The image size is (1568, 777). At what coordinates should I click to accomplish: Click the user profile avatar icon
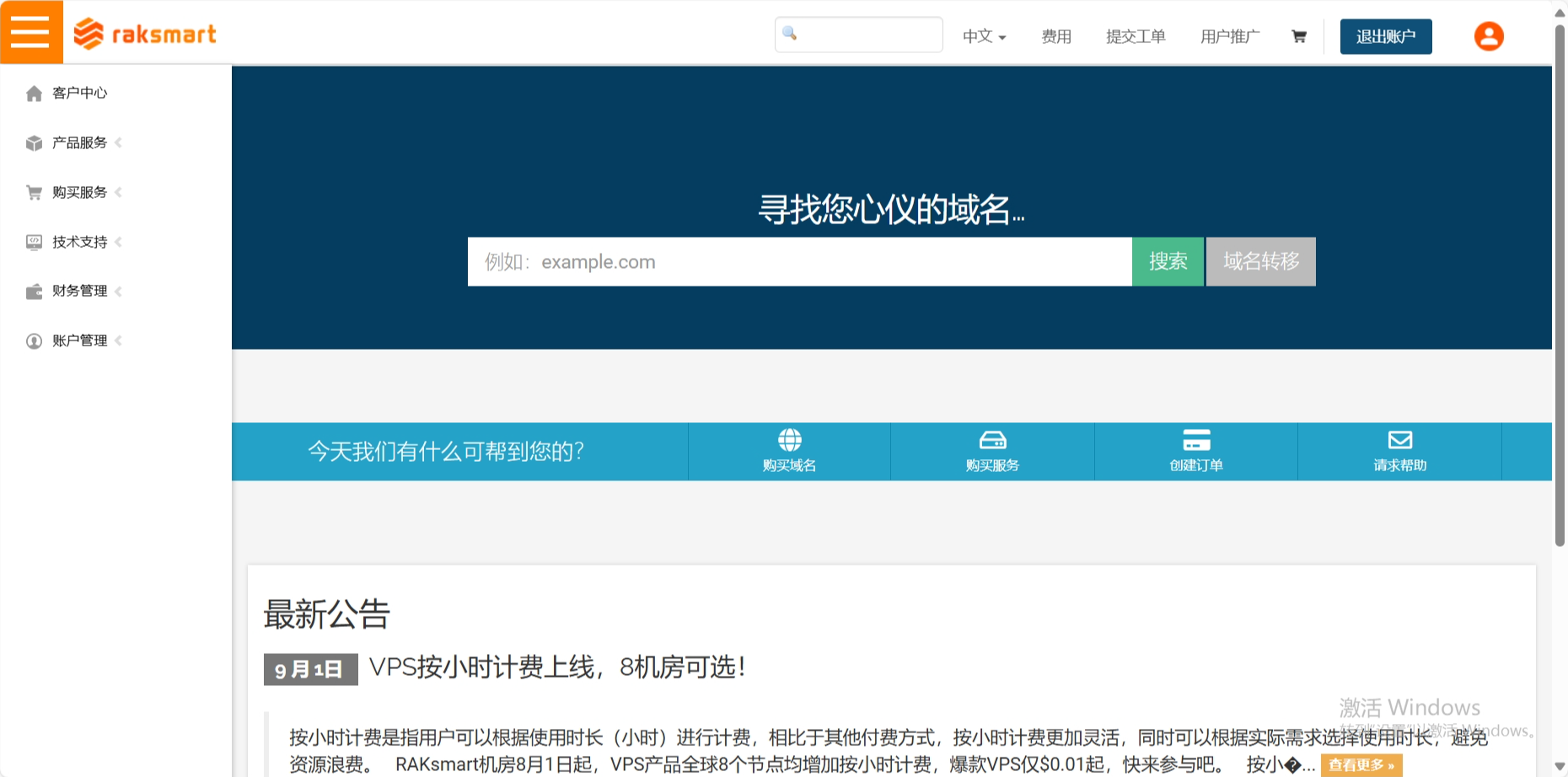coord(1488,36)
